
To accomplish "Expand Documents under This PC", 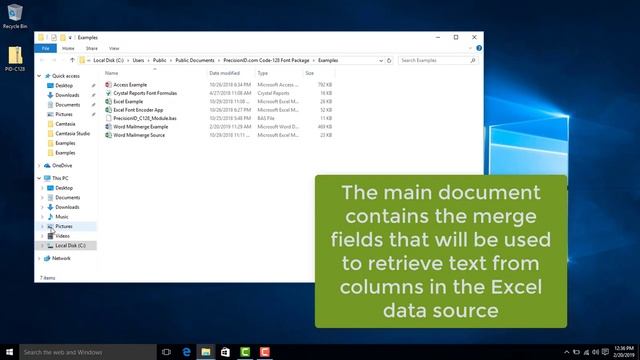I will [42, 198].
